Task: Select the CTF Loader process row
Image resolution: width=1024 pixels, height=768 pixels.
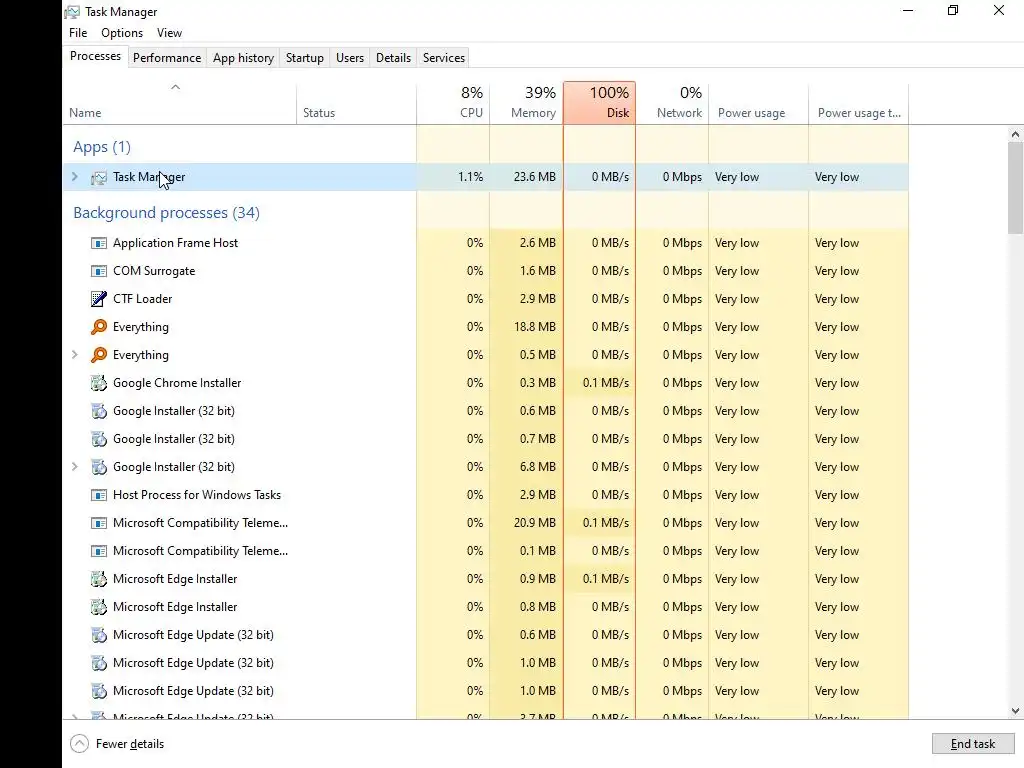Action: coord(485,299)
